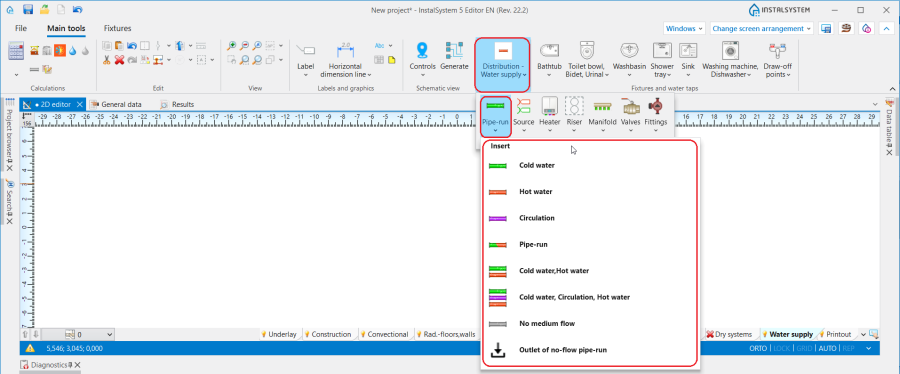
Task: Select Hot water from the Insert menu
Action: [590, 192]
